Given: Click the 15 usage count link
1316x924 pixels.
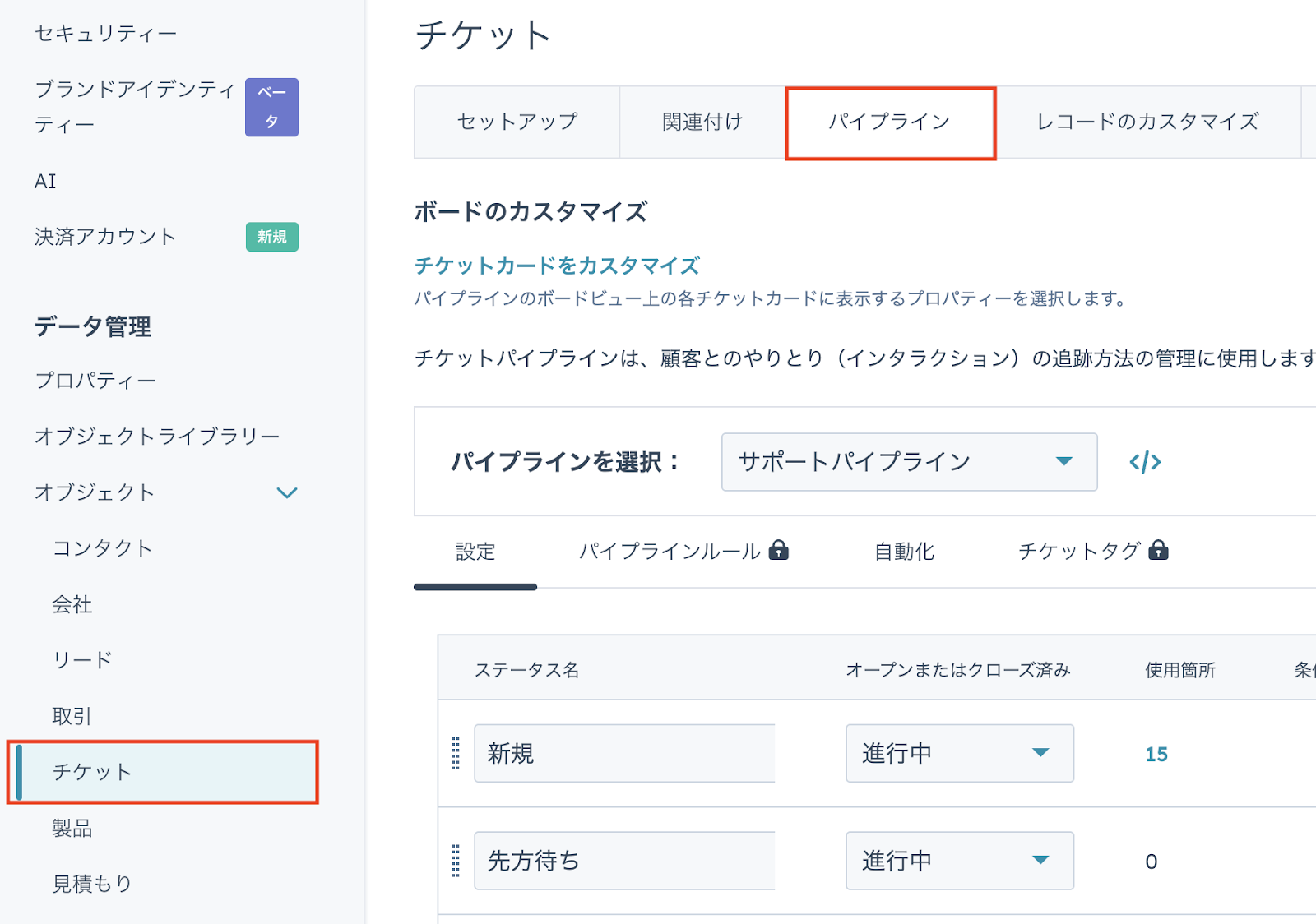Looking at the screenshot, I should click(x=1156, y=754).
